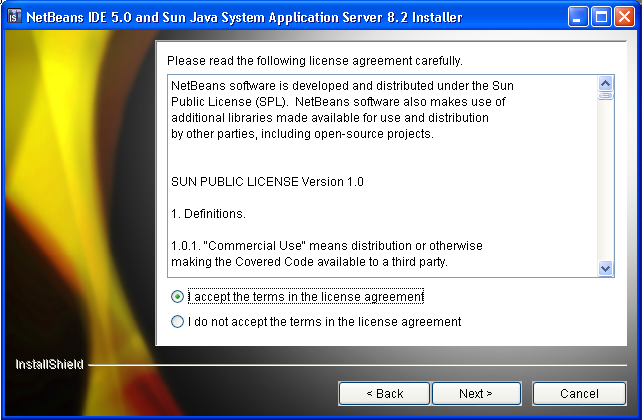Click the license text scrollbar thumb
Image resolution: width=642 pixels, height=420 pixels.
[x=606, y=95]
